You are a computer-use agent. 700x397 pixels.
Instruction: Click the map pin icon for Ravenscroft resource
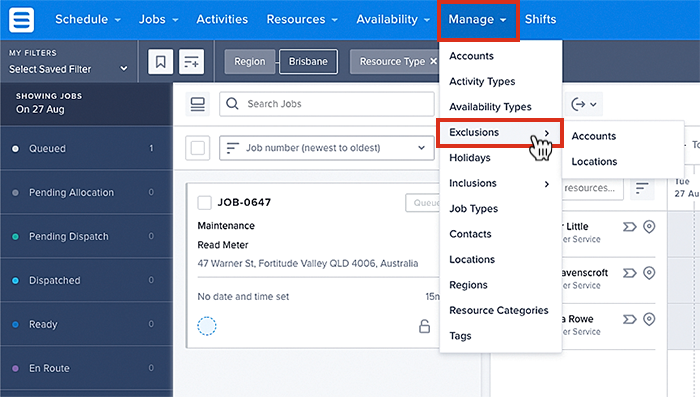point(649,273)
